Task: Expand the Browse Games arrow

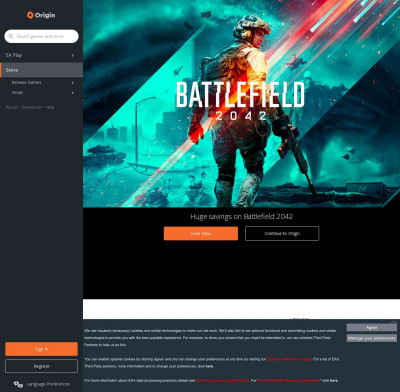Action: pyautogui.click(x=73, y=82)
